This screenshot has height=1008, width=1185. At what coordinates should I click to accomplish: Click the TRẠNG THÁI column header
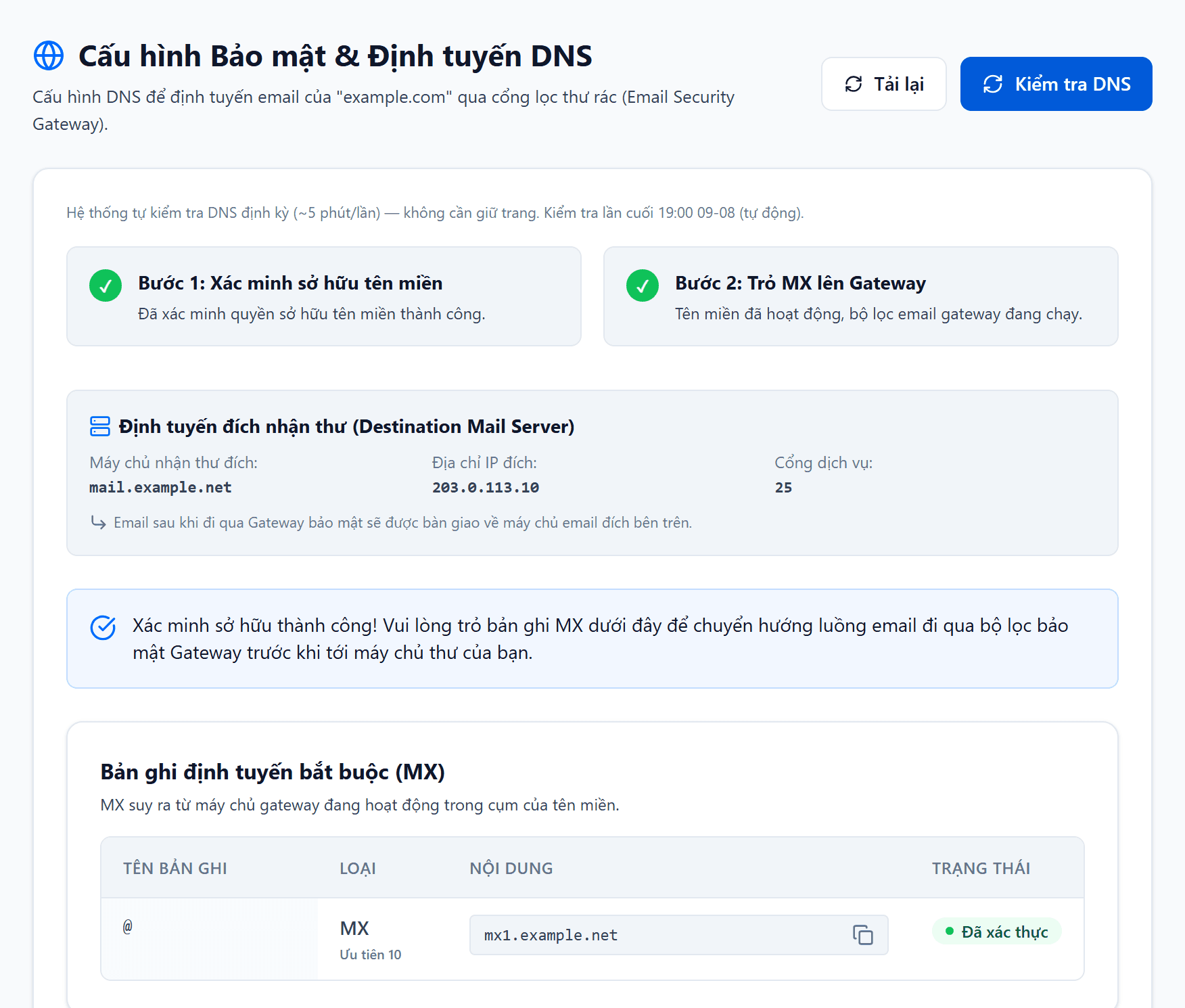click(x=981, y=868)
